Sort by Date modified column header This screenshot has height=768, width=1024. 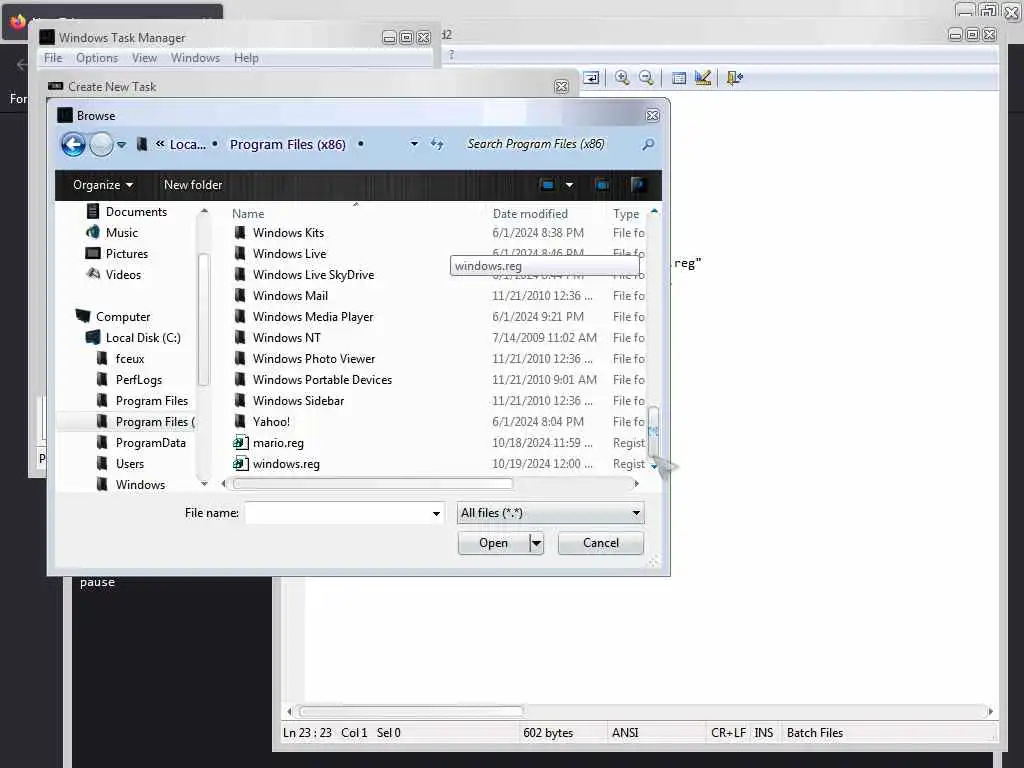click(530, 214)
